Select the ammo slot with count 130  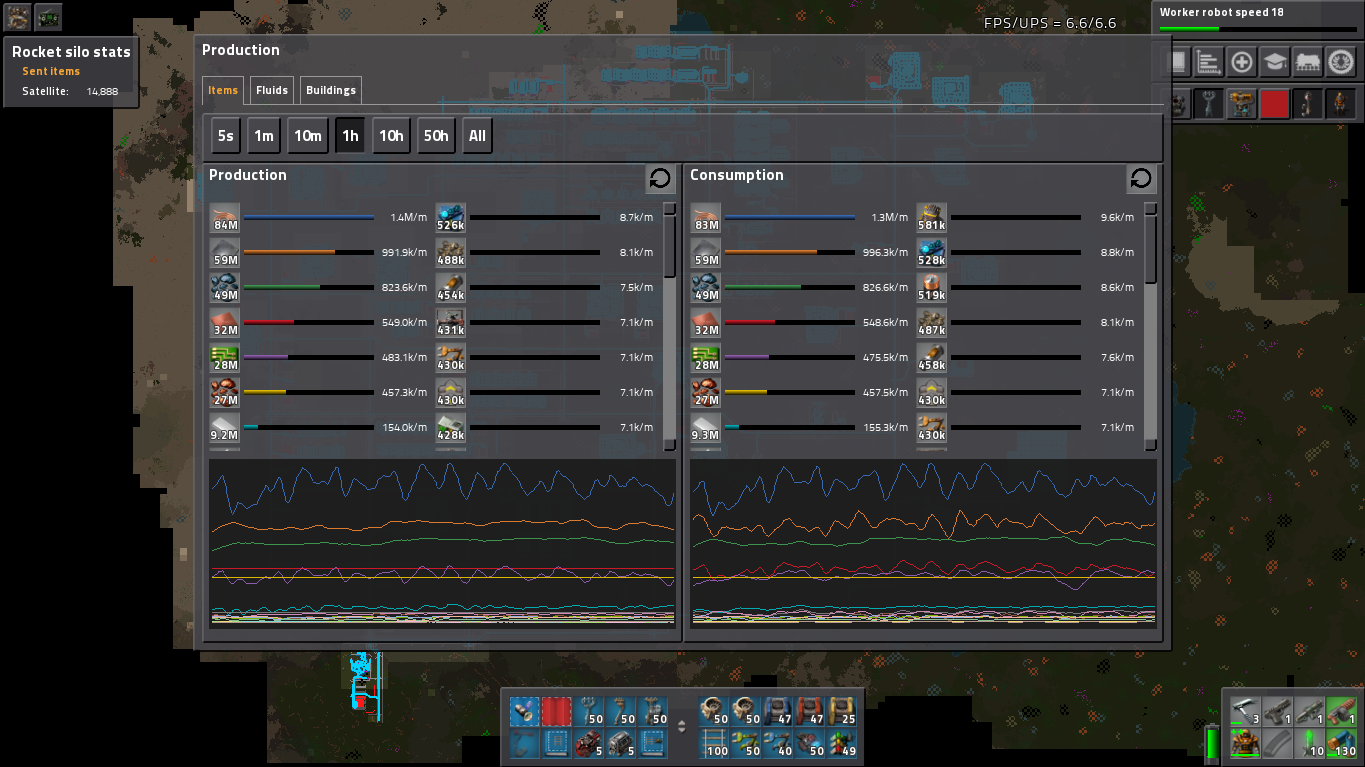click(1341, 744)
